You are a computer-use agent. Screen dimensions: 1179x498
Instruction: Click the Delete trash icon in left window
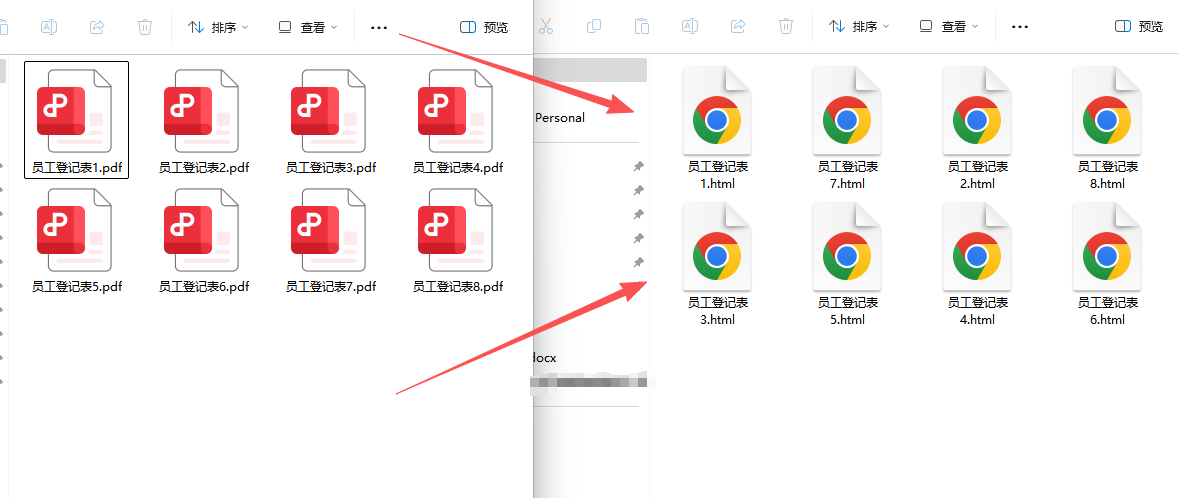click(x=145, y=27)
